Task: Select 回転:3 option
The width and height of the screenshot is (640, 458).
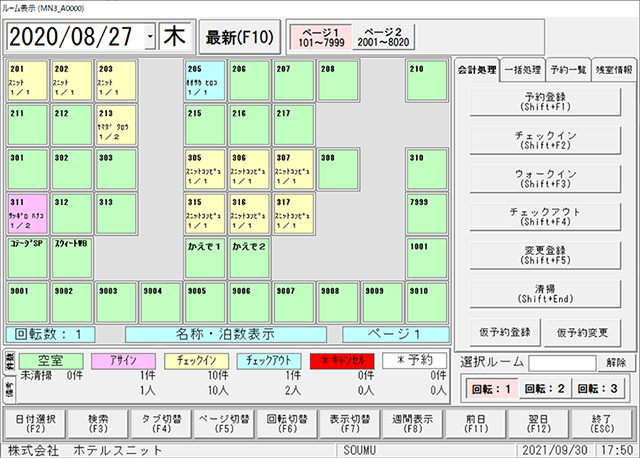Action: 598,389
